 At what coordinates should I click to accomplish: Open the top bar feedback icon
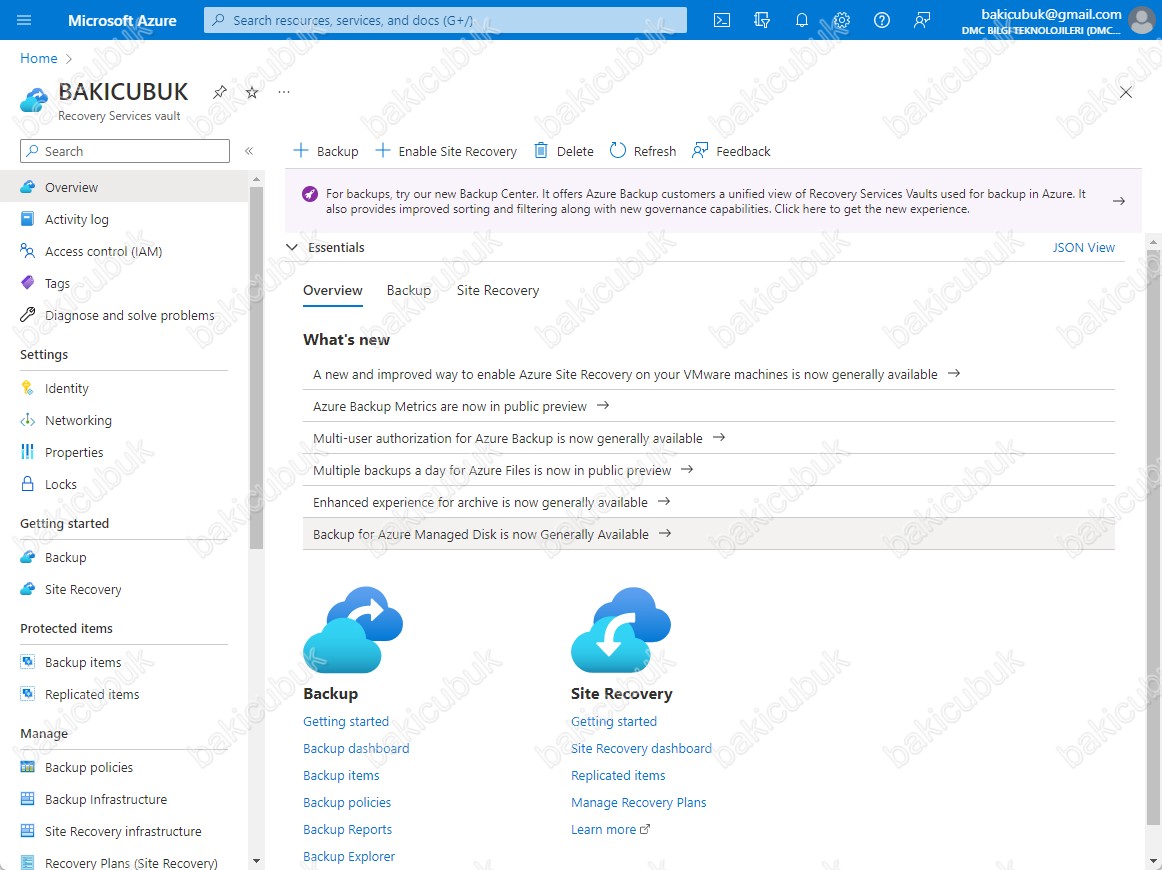click(x=922, y=20)
